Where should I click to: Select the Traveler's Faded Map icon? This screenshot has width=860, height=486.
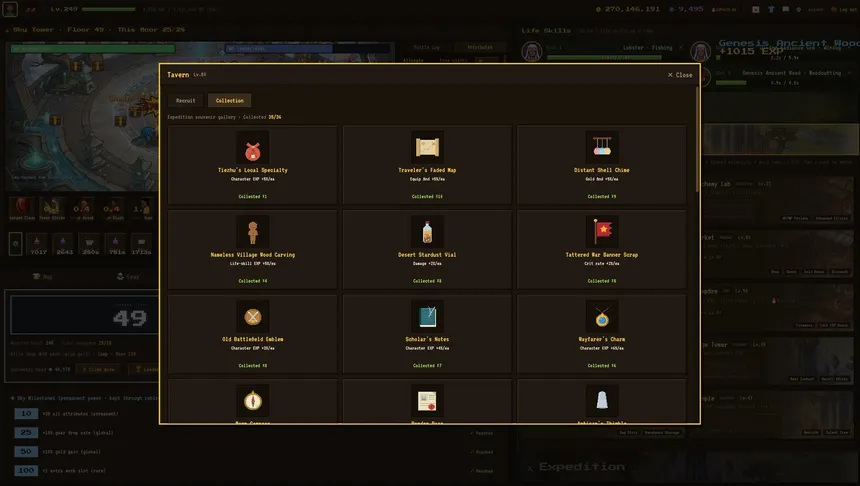coord(427,147)
